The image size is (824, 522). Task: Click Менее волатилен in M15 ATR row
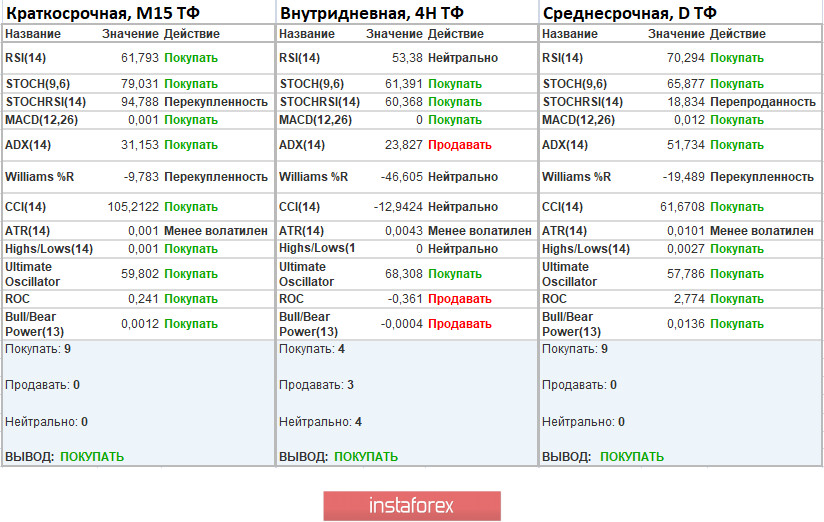click(x=216, y=231)
